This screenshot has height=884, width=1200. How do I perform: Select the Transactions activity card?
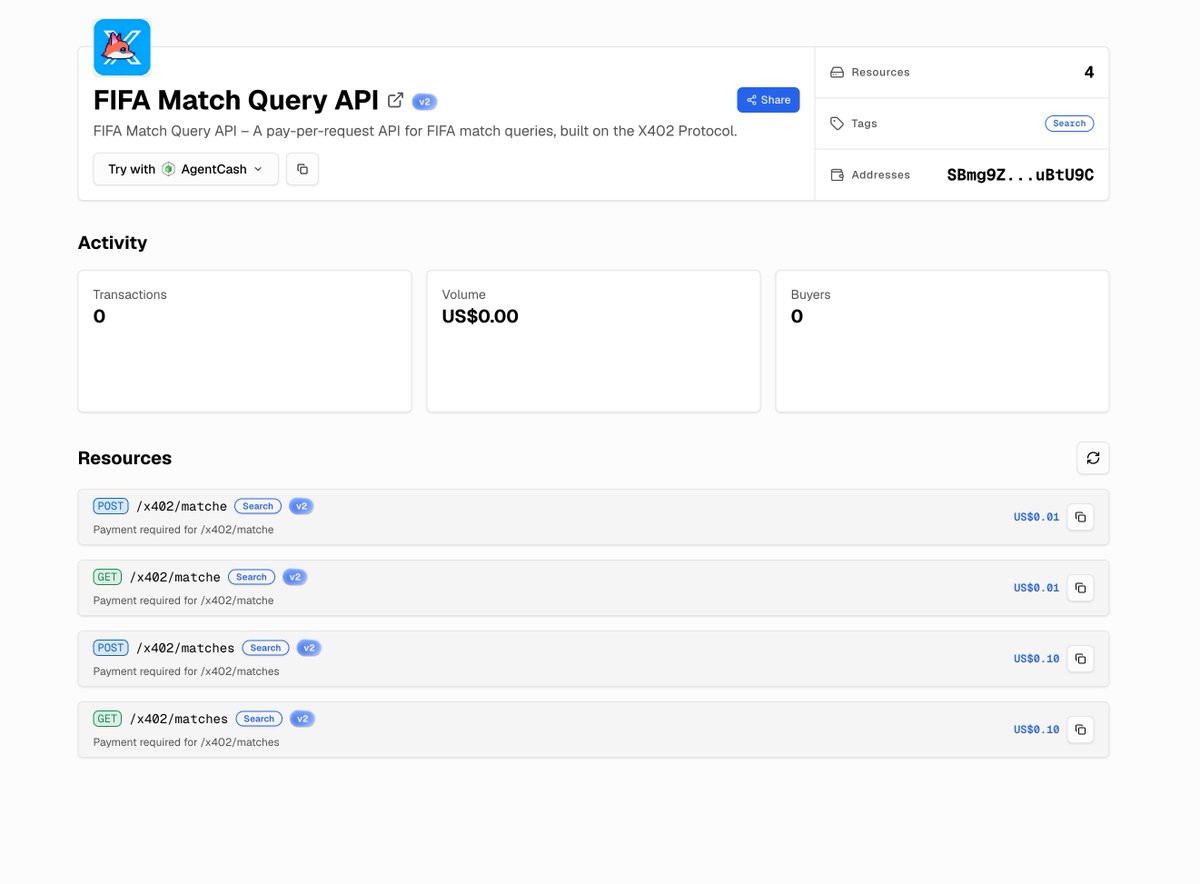pos(245,341)
